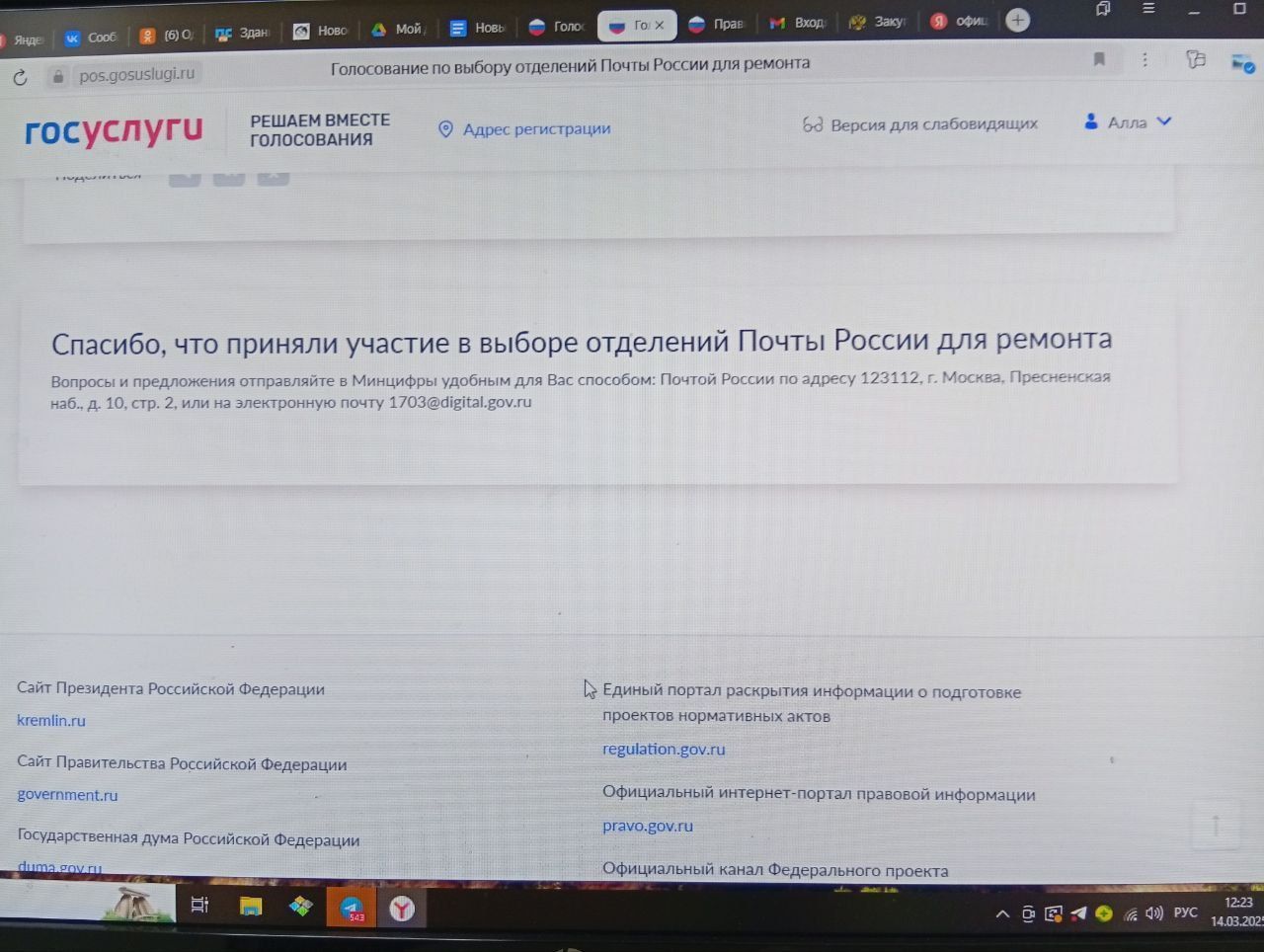Click "Официальный интернет-портал правовой информации" text
Image resolution: width=1264 pixels, height=952 pixels.
pos(819,794)
